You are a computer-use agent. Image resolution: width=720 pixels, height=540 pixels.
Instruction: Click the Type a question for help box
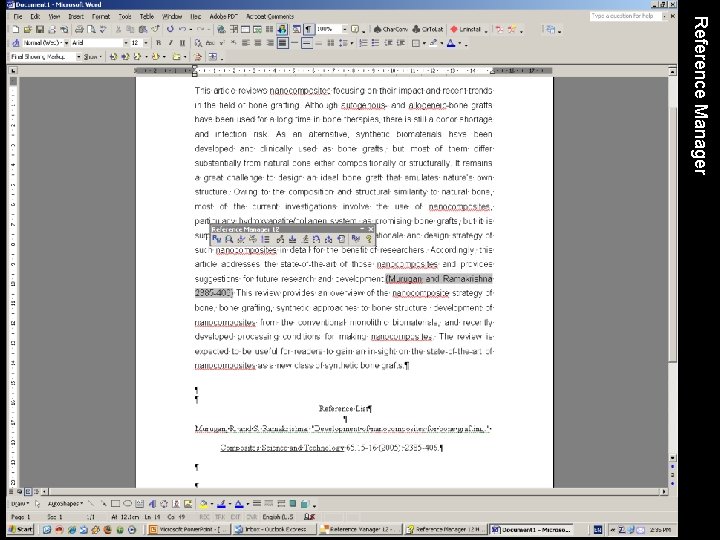(625, 16)
